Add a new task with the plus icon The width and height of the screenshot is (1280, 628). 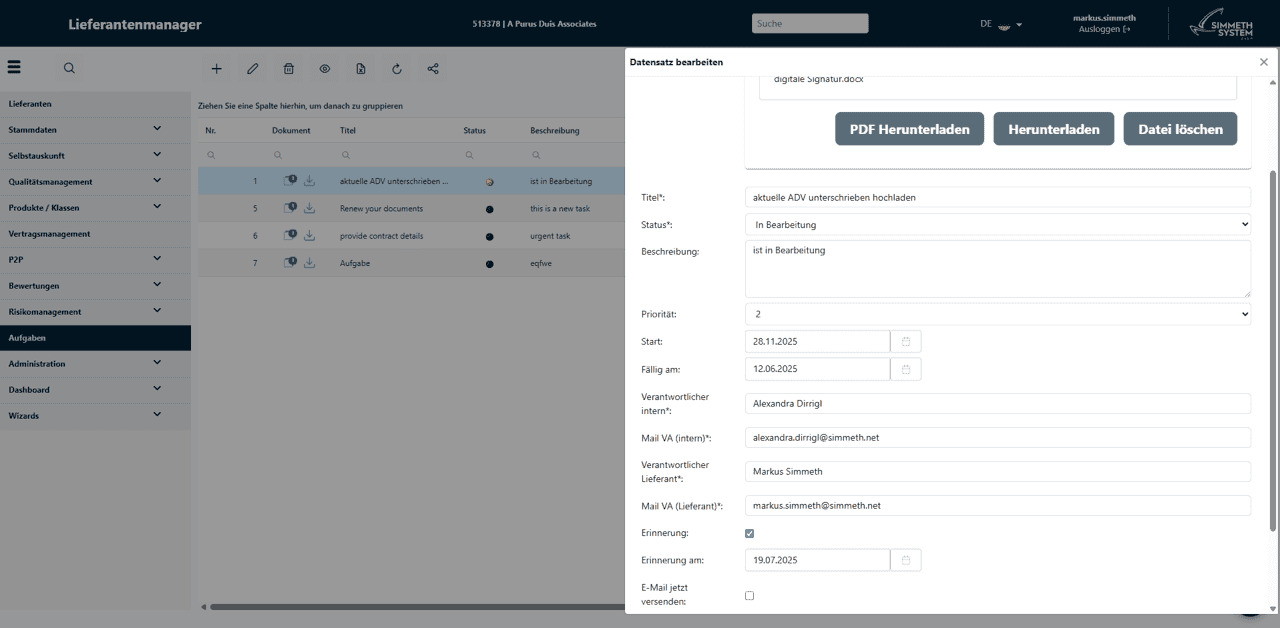(x=216, y=68)
